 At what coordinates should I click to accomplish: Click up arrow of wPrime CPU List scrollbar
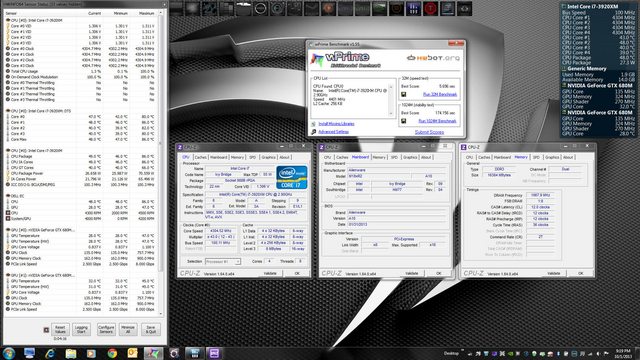(391, 87)
